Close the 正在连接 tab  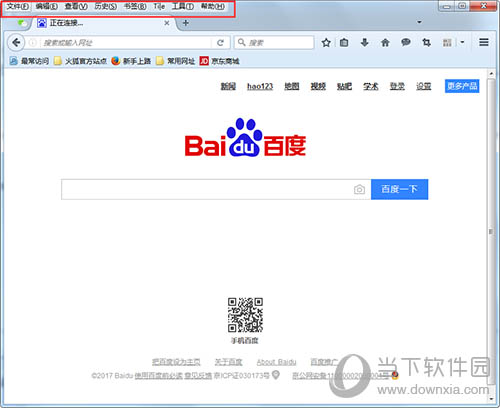pos(167,23)
